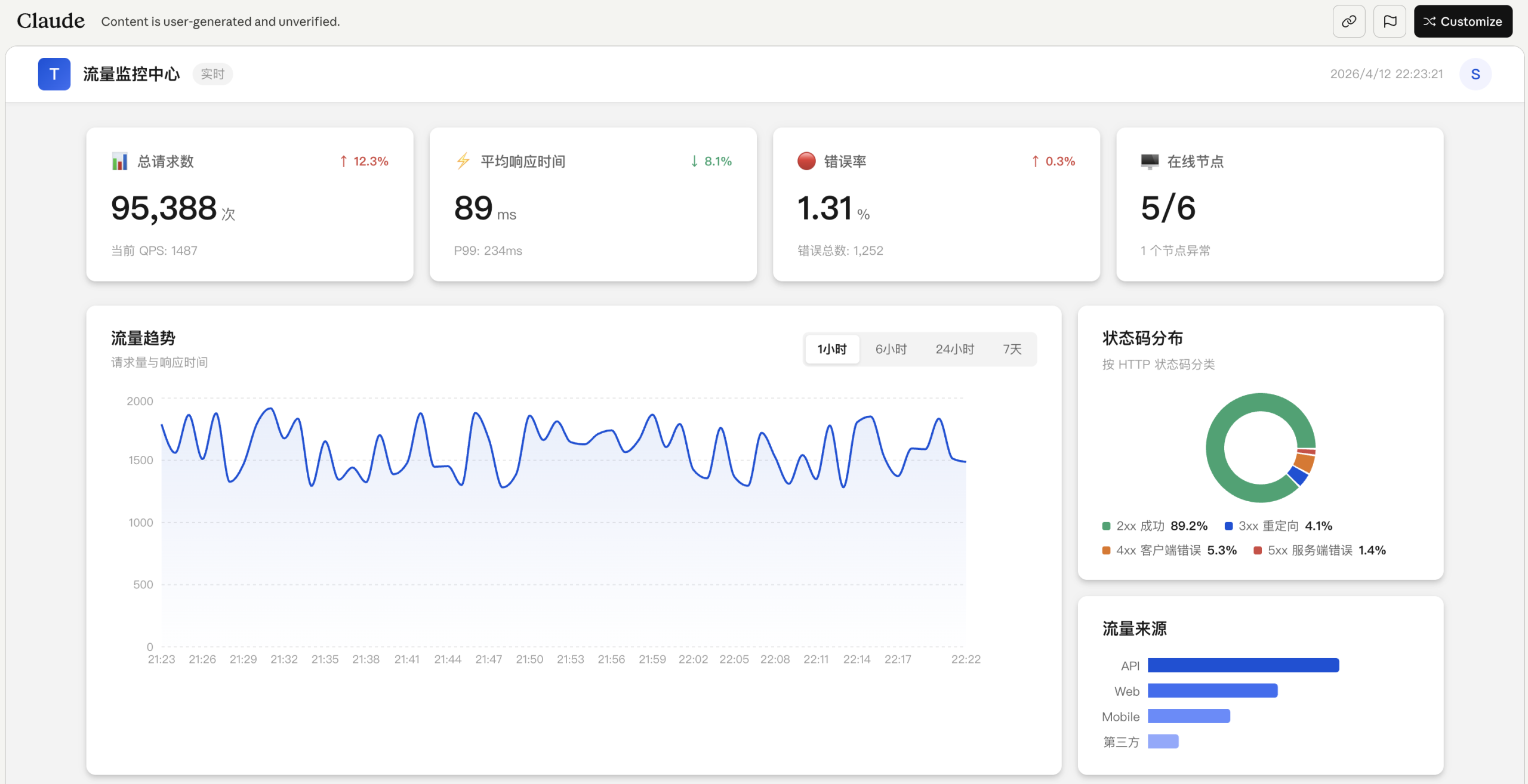
Task: Click the flag report icon button
Action: [x=1390, y=21]
